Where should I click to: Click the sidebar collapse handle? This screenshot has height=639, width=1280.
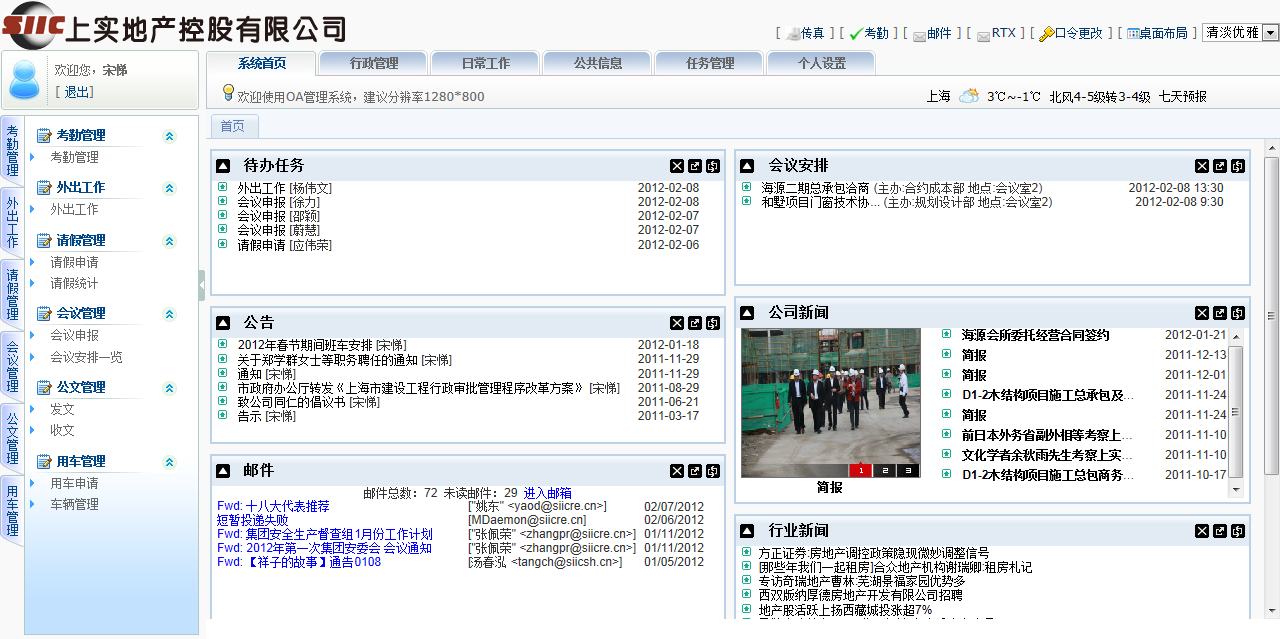click(202, 286)
